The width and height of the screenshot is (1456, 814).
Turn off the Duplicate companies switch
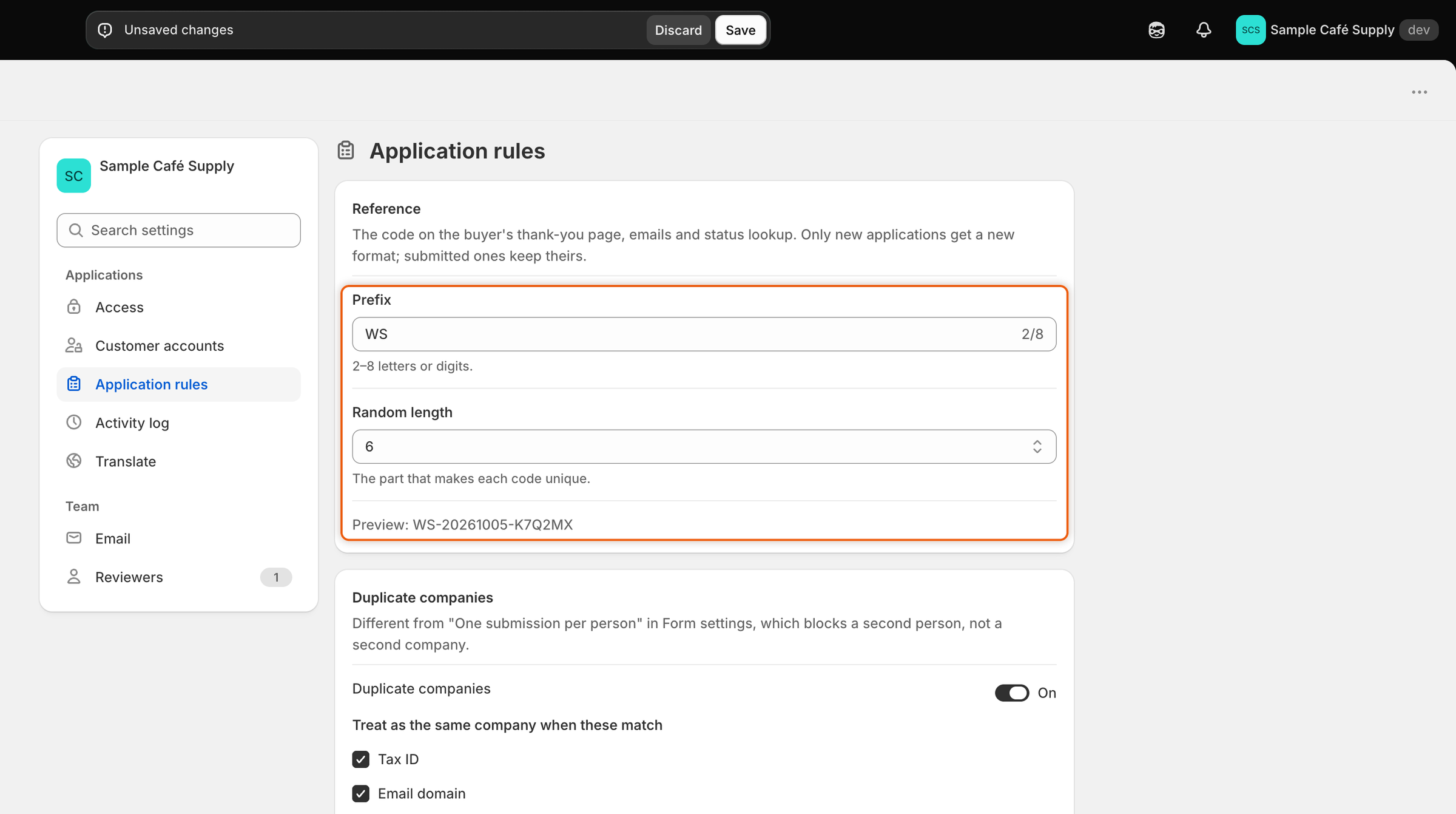[x=1012, y=693]
